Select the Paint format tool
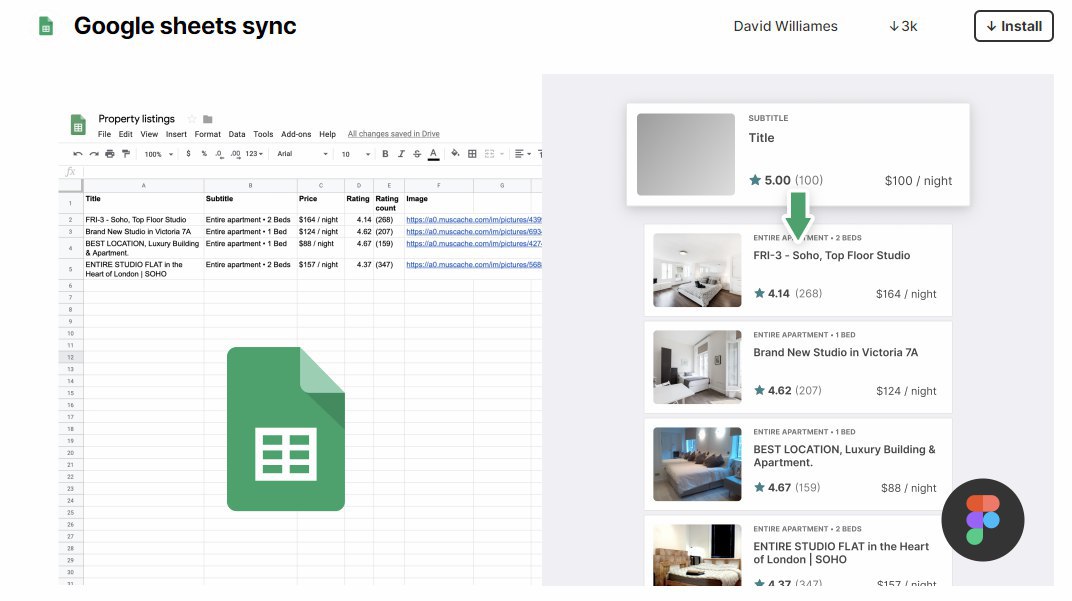 tap(126, 154)
